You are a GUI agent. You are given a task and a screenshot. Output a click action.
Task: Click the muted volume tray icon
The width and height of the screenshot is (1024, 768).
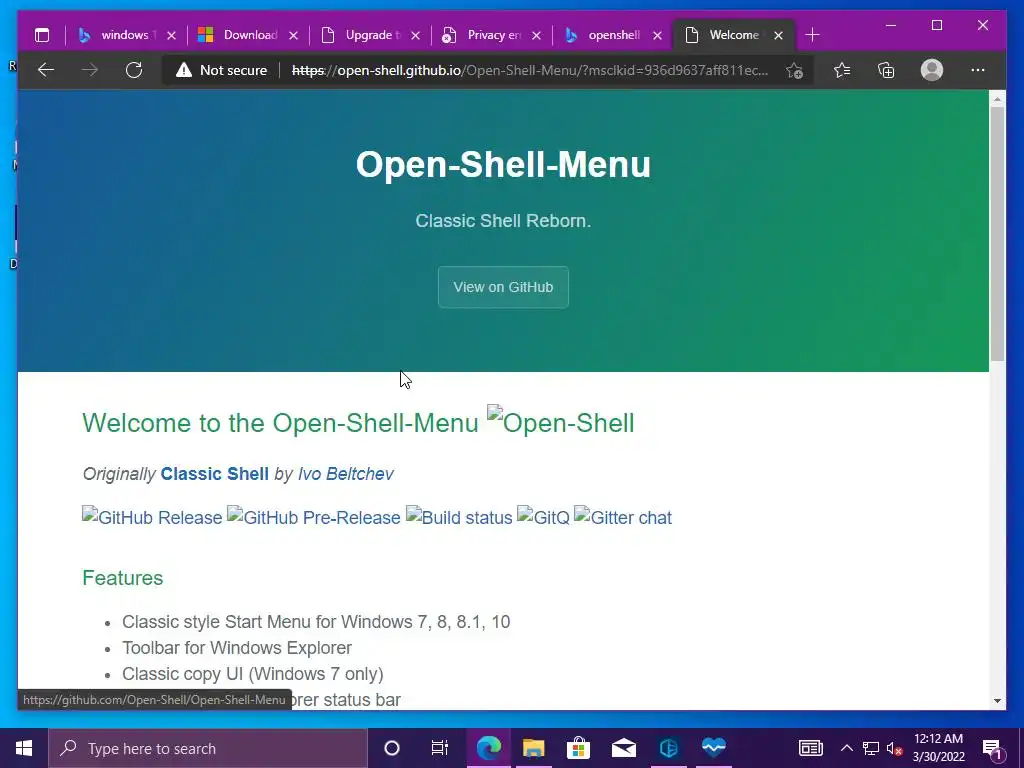tap(894, 748)
